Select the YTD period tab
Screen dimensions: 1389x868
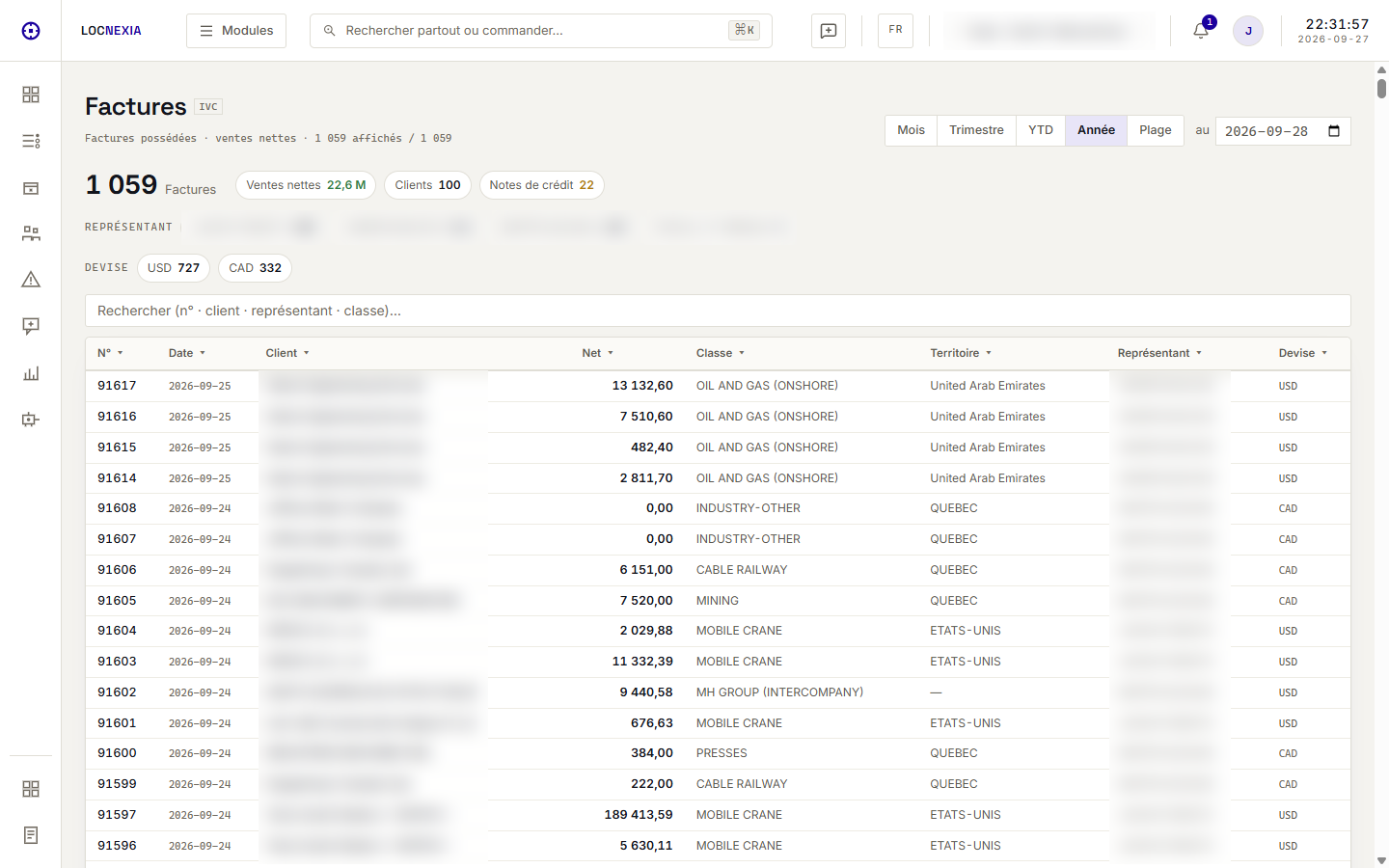click(x=1041, y=130)
